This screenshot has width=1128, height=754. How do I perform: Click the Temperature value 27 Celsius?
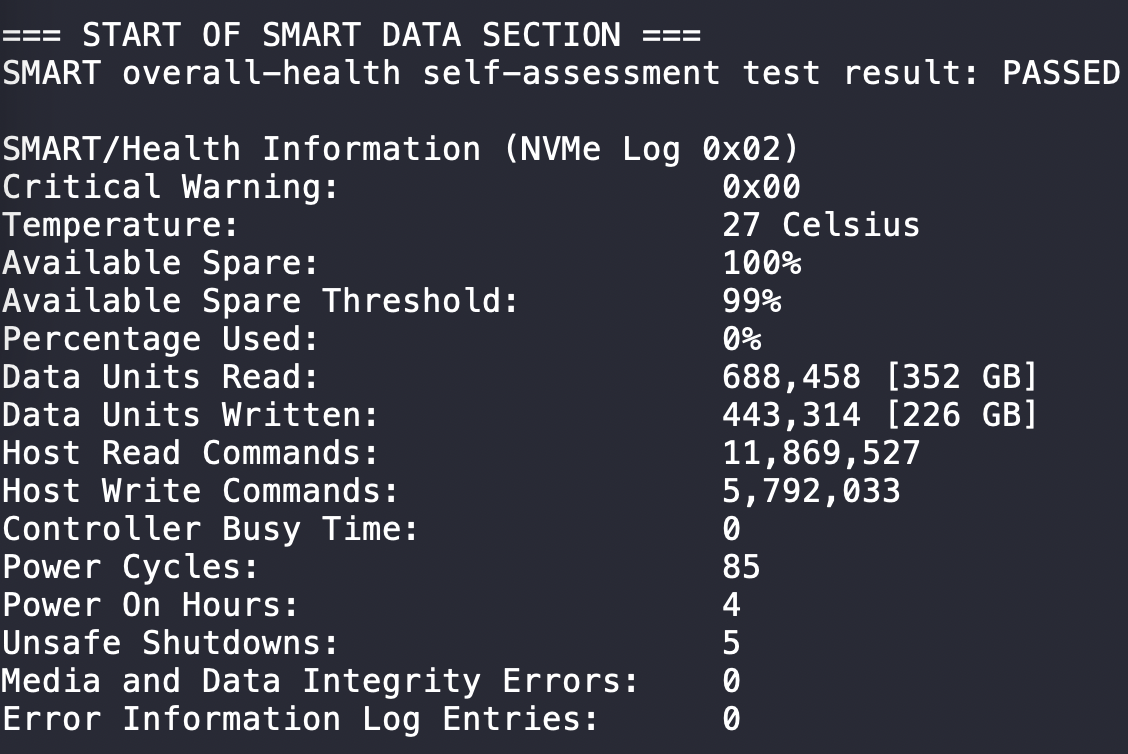click(820, 225)
